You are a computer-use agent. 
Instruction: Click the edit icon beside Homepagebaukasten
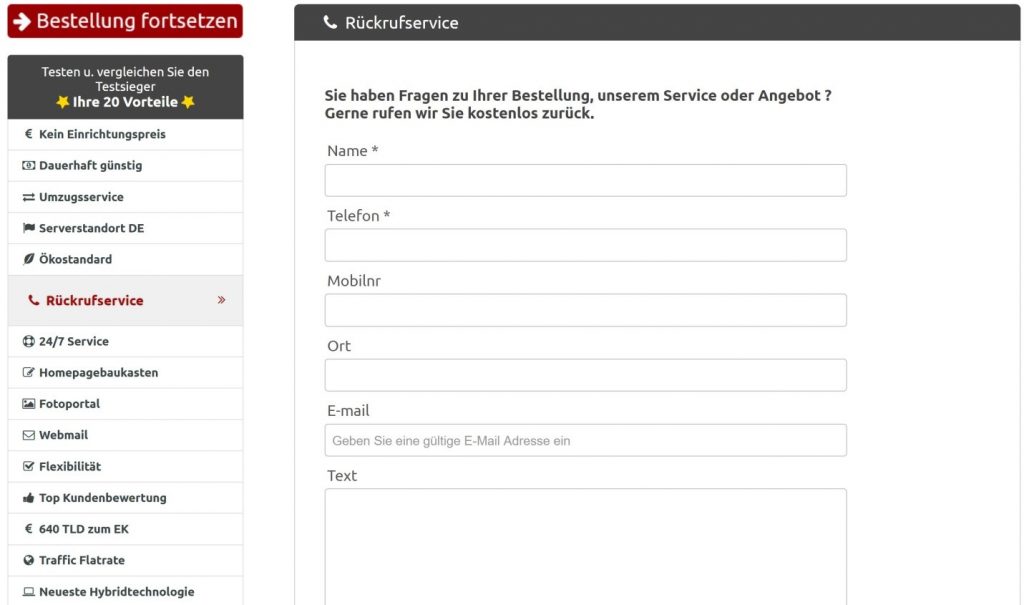(28, 372)
